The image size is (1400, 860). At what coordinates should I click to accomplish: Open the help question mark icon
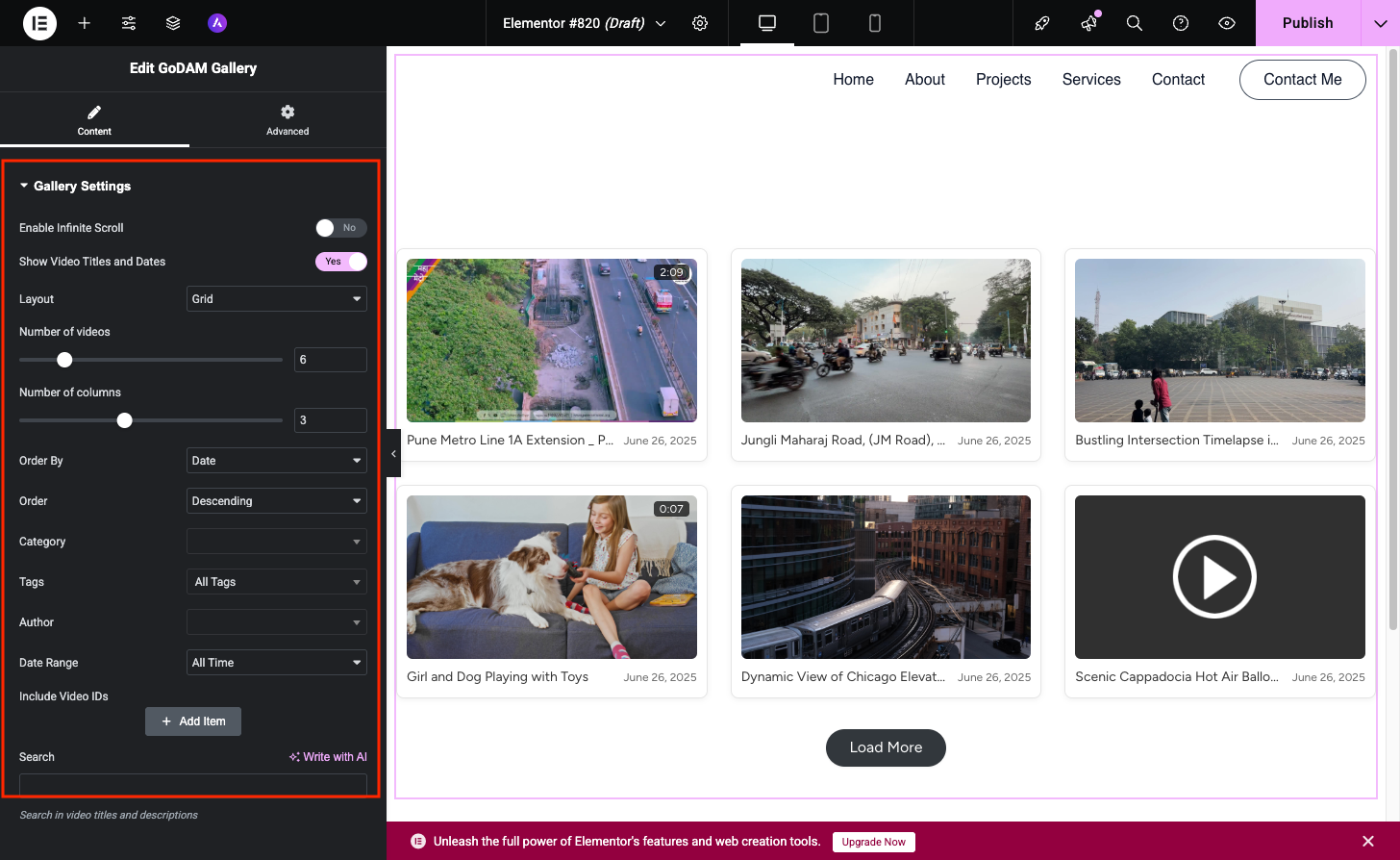tap(1181, 23)
